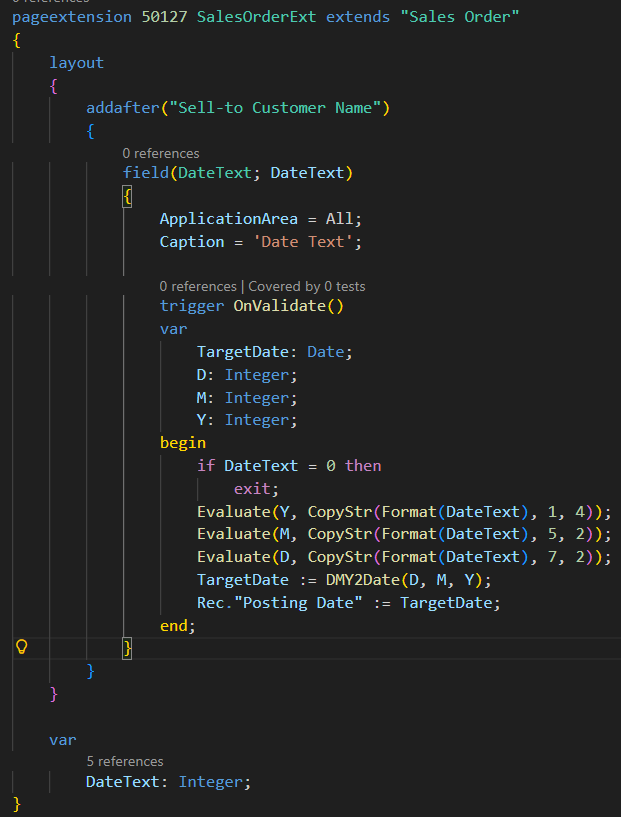Open the "5 references" CodeLens link
The width and height of the screenshot is (621, 817).
pyautogui.click(x=124, y=761)
